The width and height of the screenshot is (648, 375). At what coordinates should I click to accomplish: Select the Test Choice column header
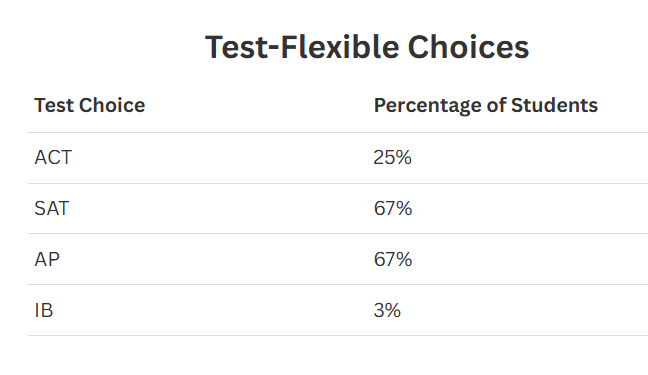coord(90,105)
